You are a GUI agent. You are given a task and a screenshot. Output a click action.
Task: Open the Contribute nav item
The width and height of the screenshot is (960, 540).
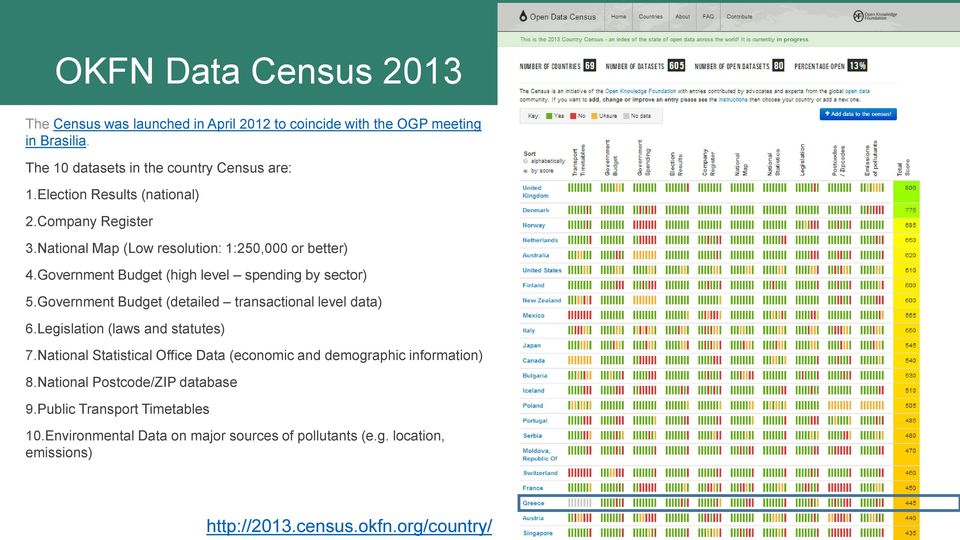point(739,17)
